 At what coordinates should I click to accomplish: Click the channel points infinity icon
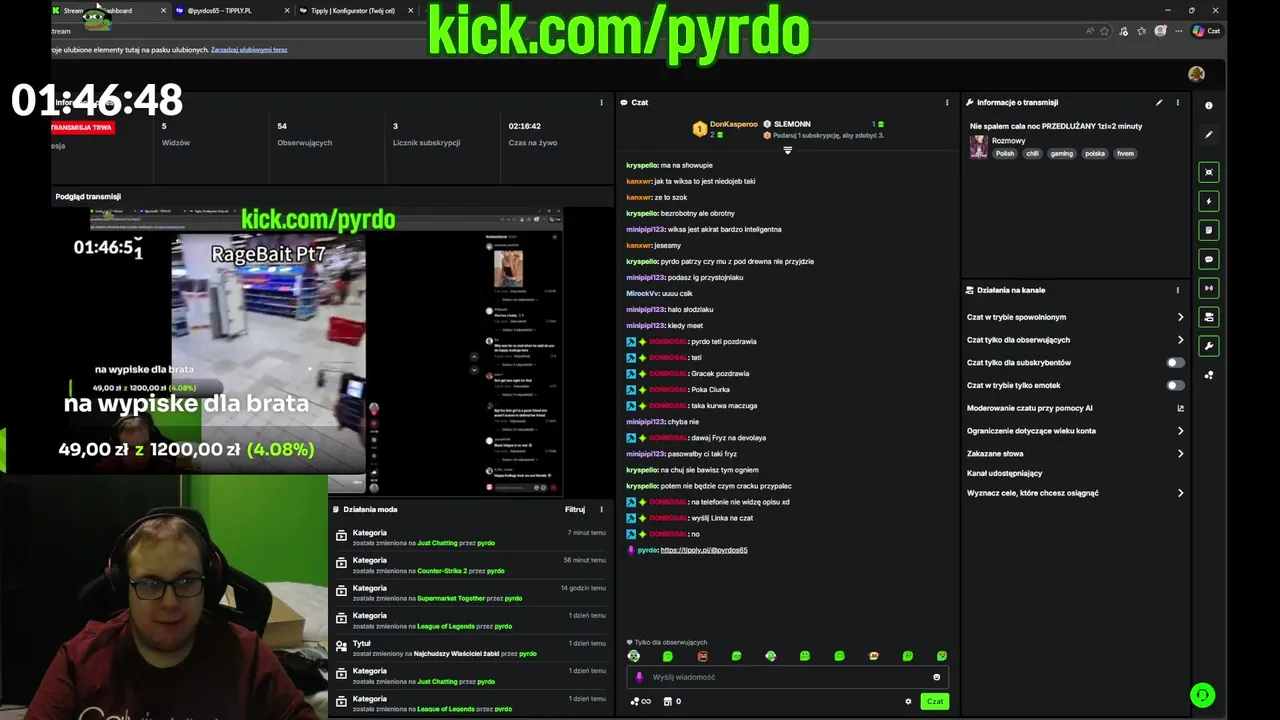641,701
